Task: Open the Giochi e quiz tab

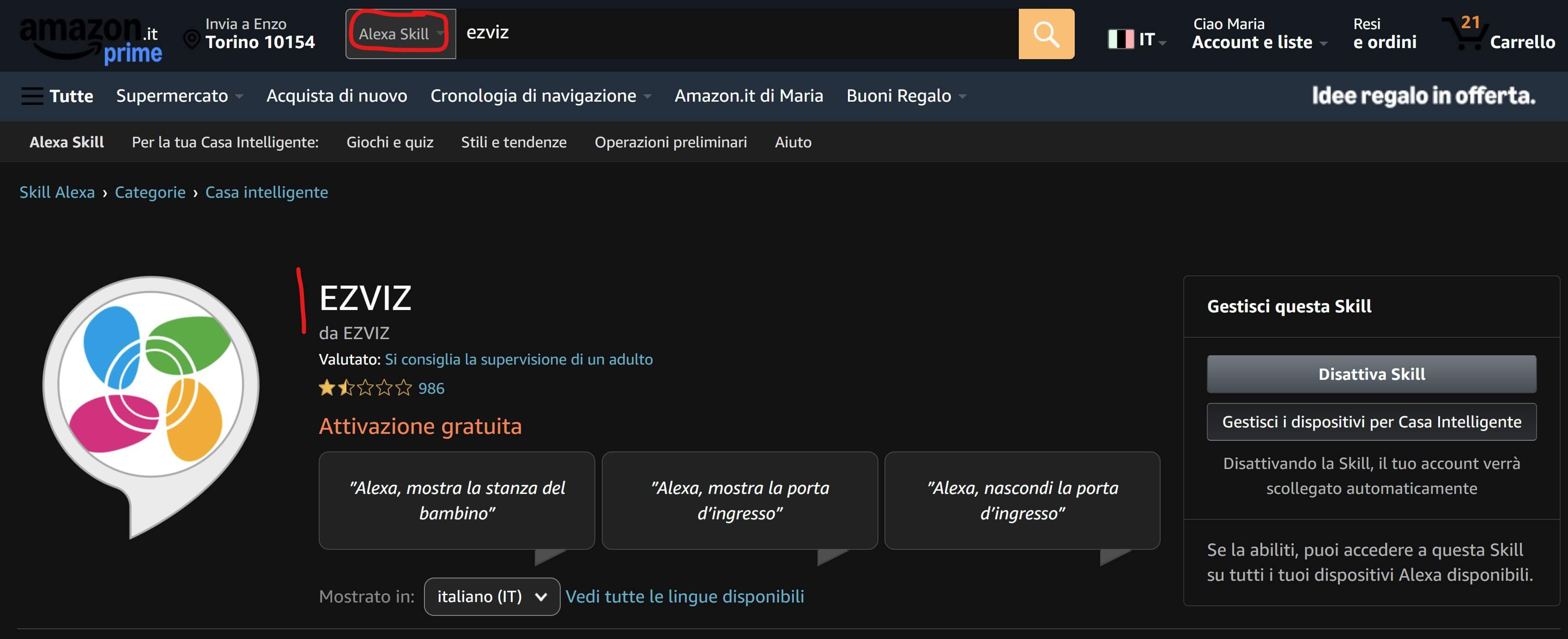Action: (389, 142)
